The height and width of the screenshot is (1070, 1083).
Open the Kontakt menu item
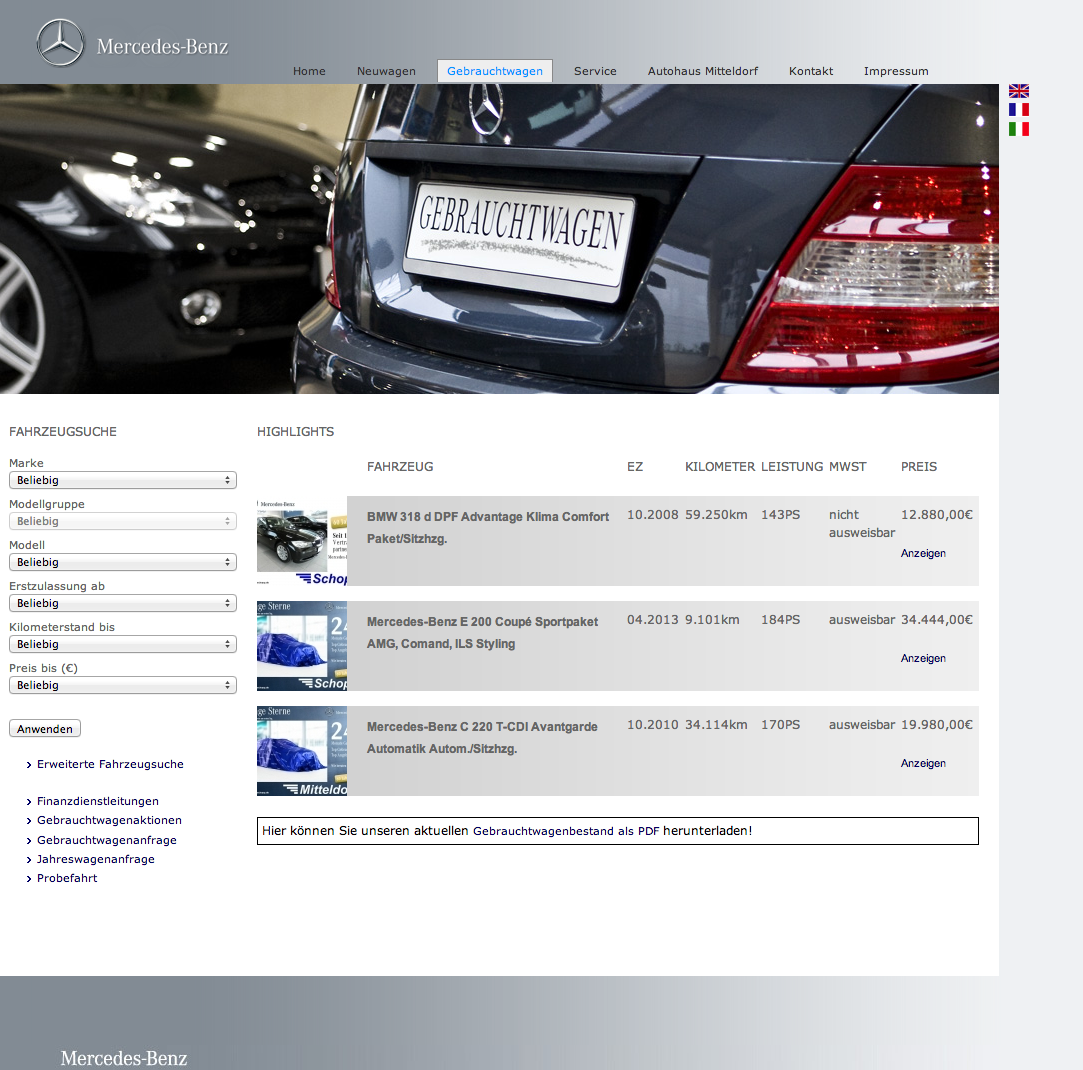811,71
